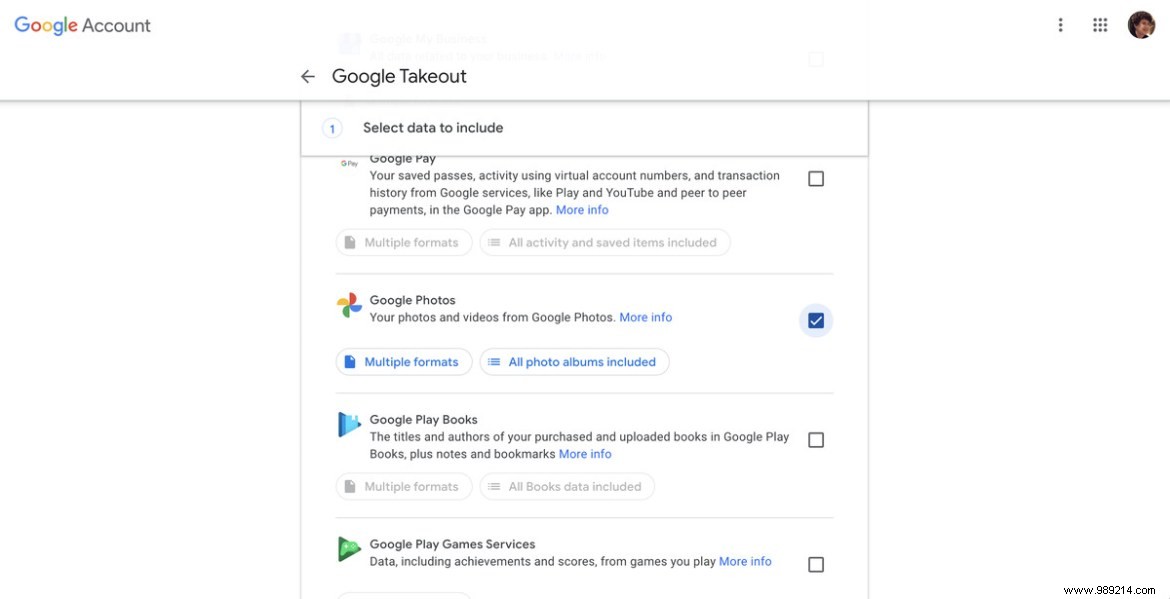Click the file icon in Google Pay Multiple formats chip
Screen dimensions: 1170x599
(x=350, y=241)
